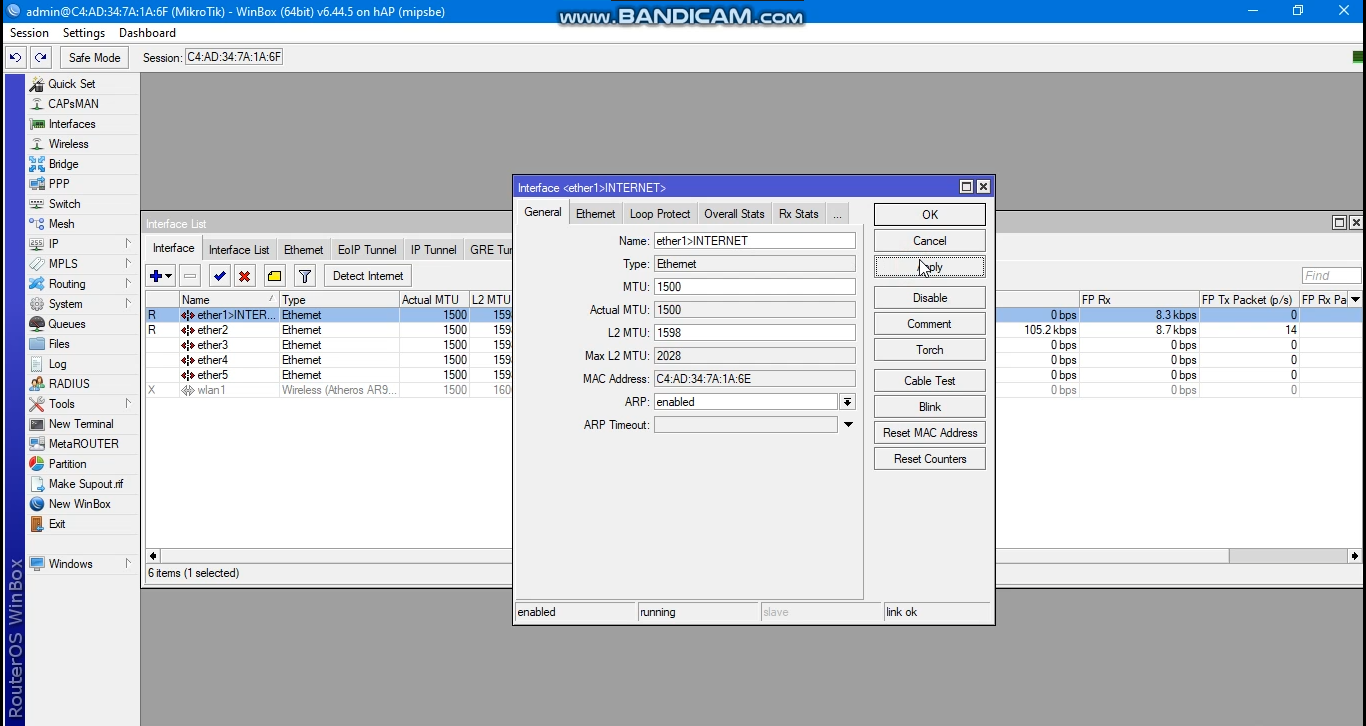Switch to Ethernet tab in dialog
Viewport: 1366px width, 726px height.
[595, 214]
